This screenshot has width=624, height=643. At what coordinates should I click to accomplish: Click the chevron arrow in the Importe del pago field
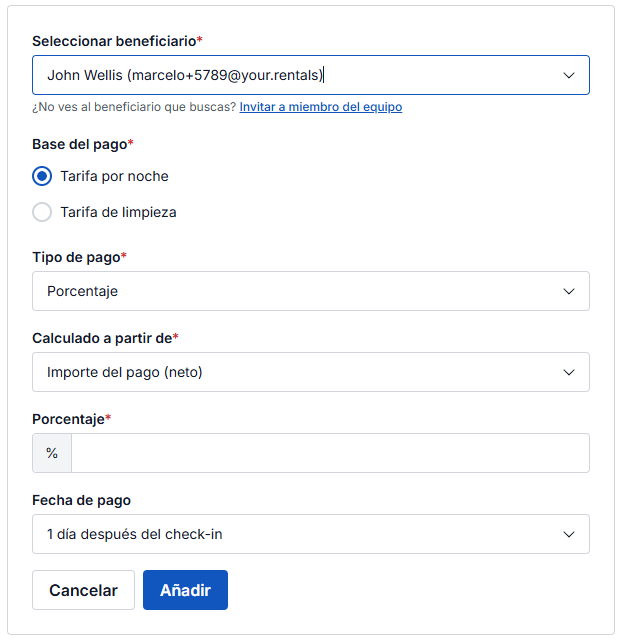(569, 372)
